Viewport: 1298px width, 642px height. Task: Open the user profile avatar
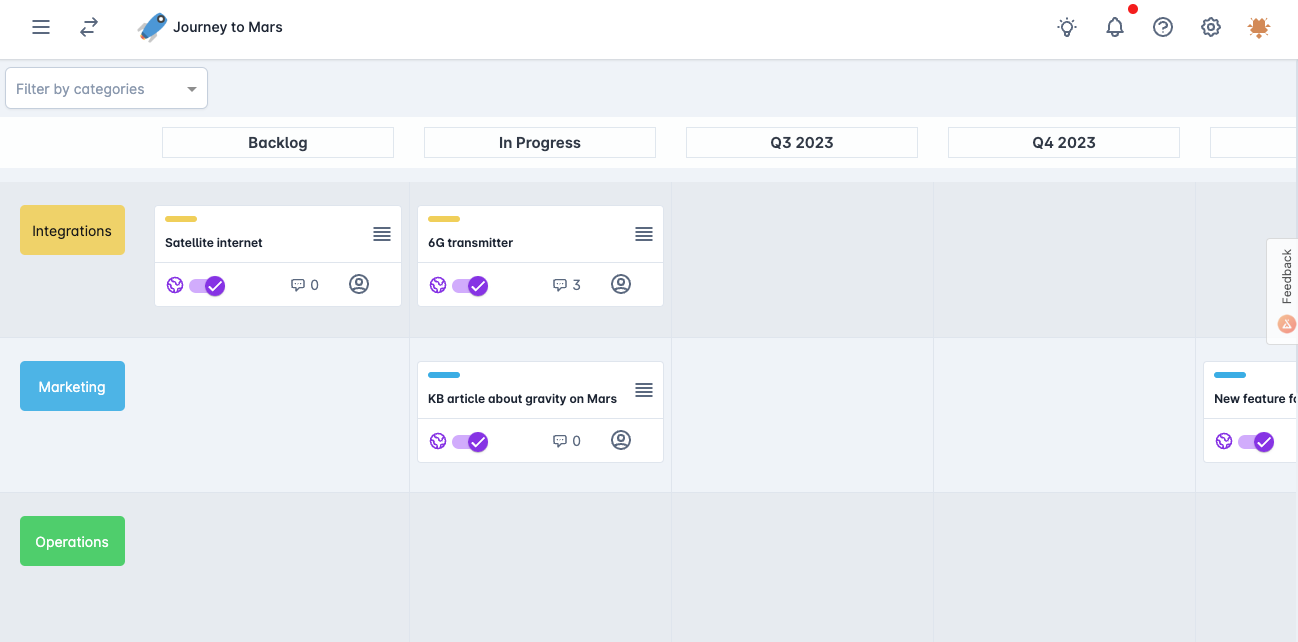coord(1259,27)
